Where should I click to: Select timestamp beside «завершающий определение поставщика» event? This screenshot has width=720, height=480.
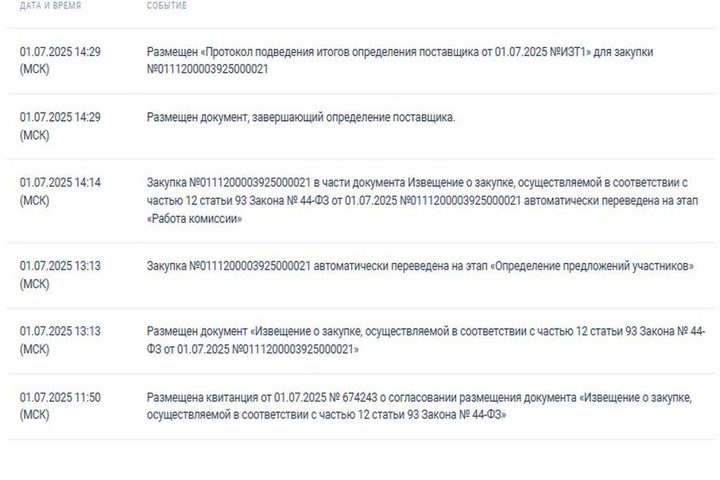point(60,117)
